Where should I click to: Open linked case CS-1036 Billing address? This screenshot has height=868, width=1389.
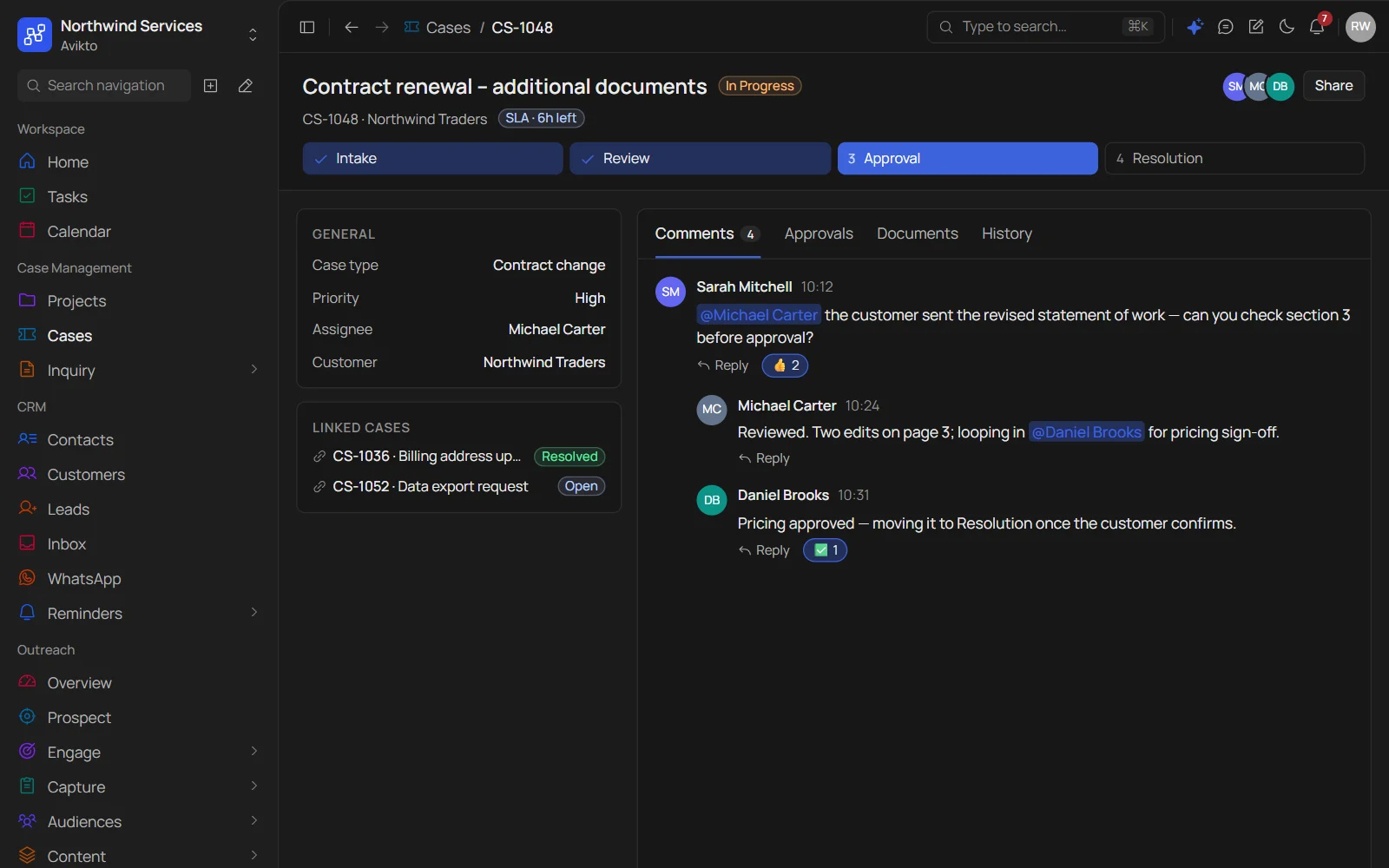[x=458, y=457]
